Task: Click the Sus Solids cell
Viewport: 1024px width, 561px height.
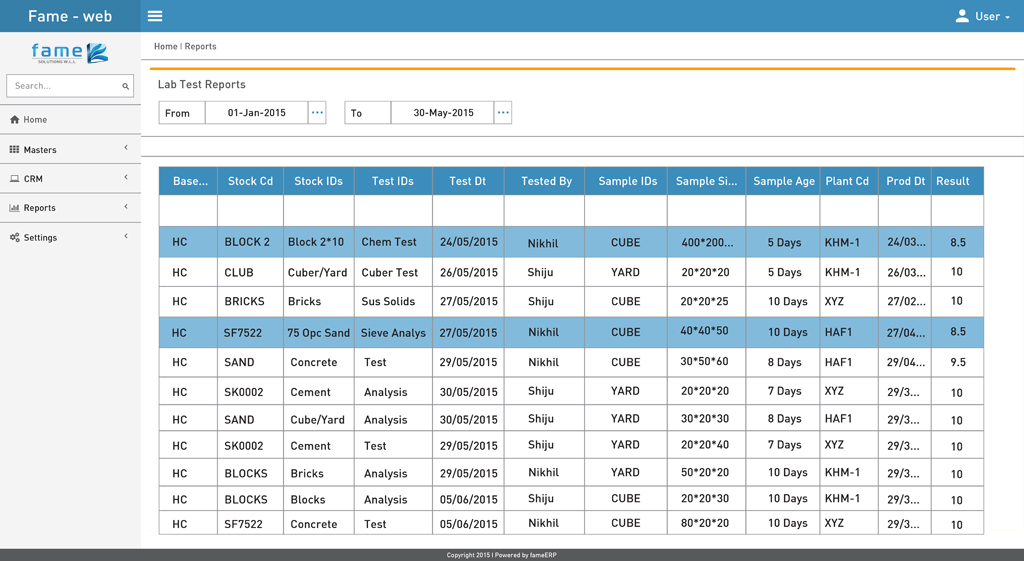Action: pyautogui.click(x=393, y=301)
